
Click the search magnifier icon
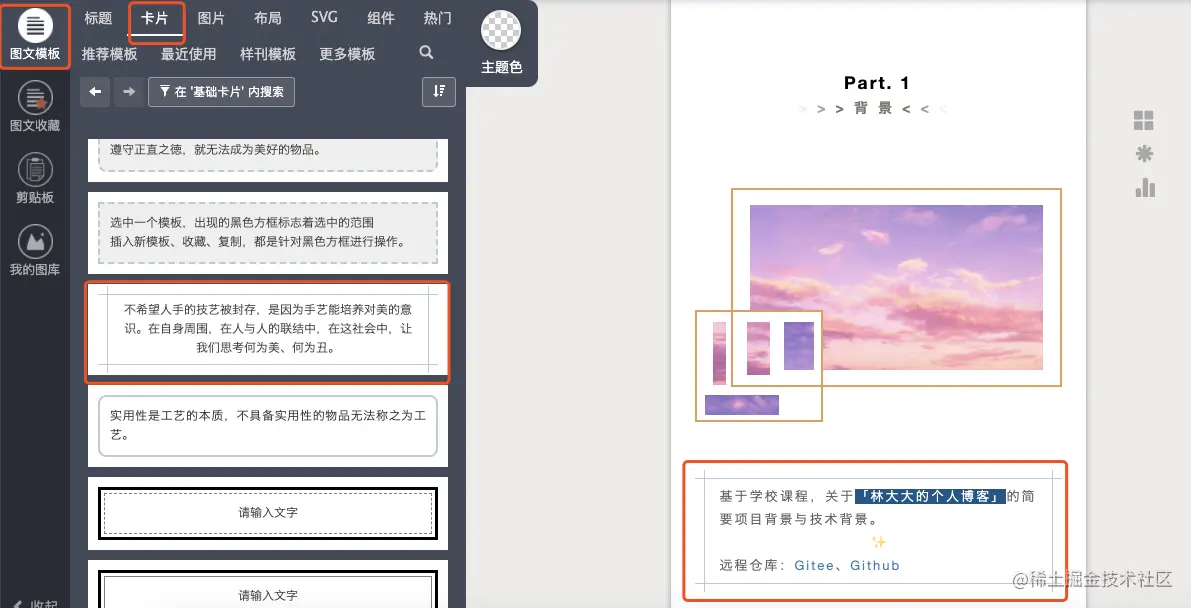[x=426, y=52]
